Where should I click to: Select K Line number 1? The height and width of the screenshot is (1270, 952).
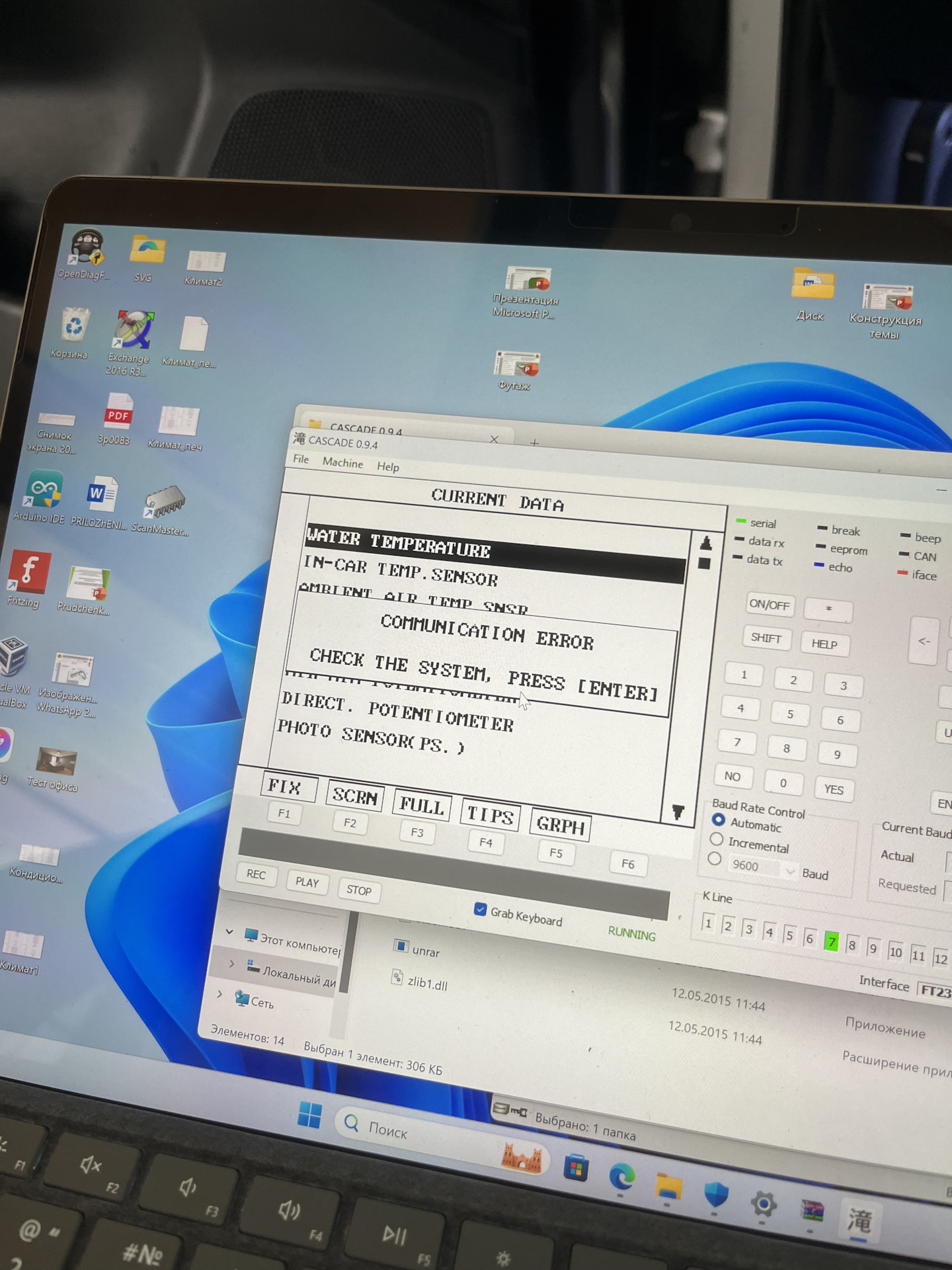[707, 923]
